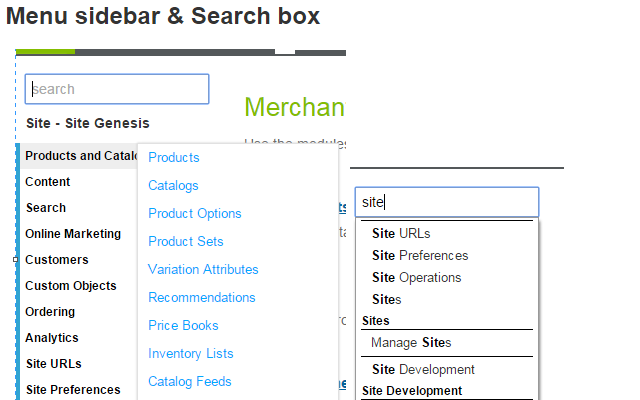Open the Catalogs link
Viewport: 640px width, 400px height.
pos(173,186)
